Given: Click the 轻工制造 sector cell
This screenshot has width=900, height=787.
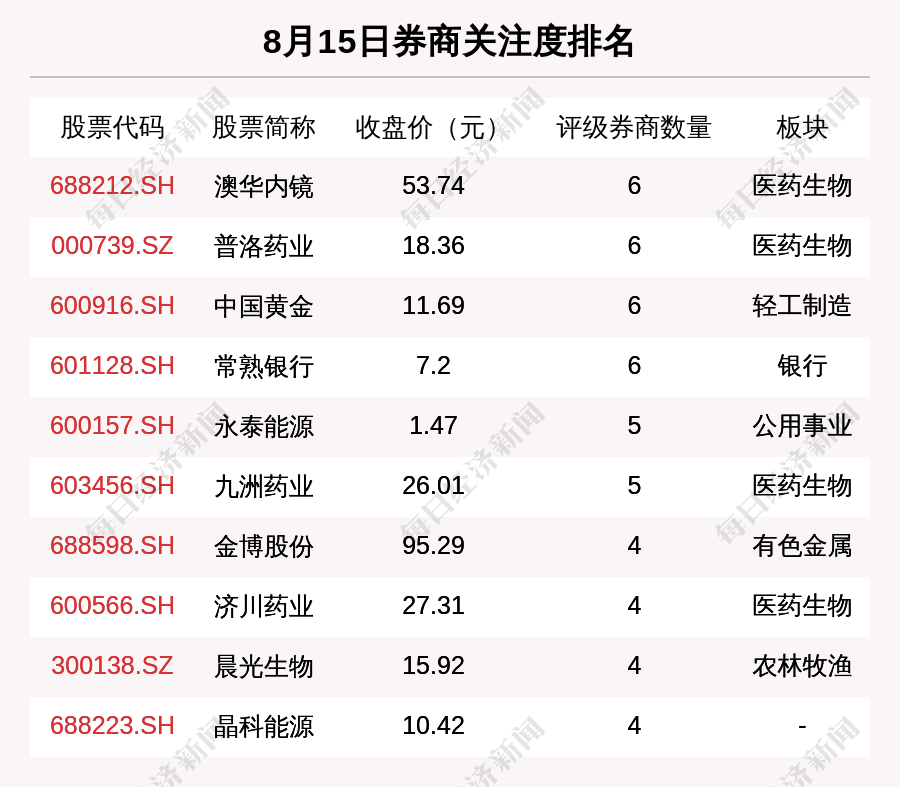Looking at the screenshot, I should [802, 306].
